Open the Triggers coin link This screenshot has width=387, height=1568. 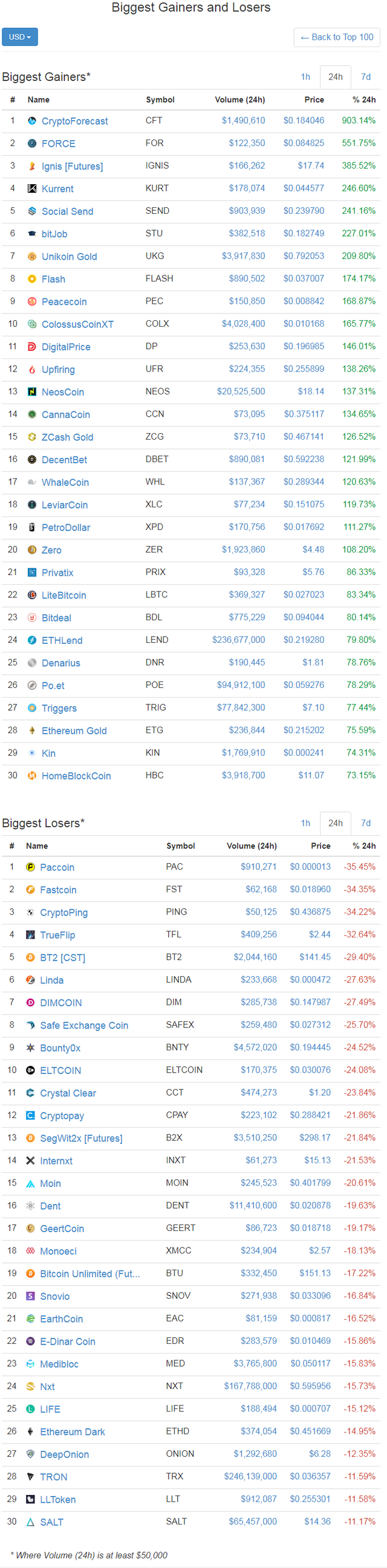tap(59, 708)
